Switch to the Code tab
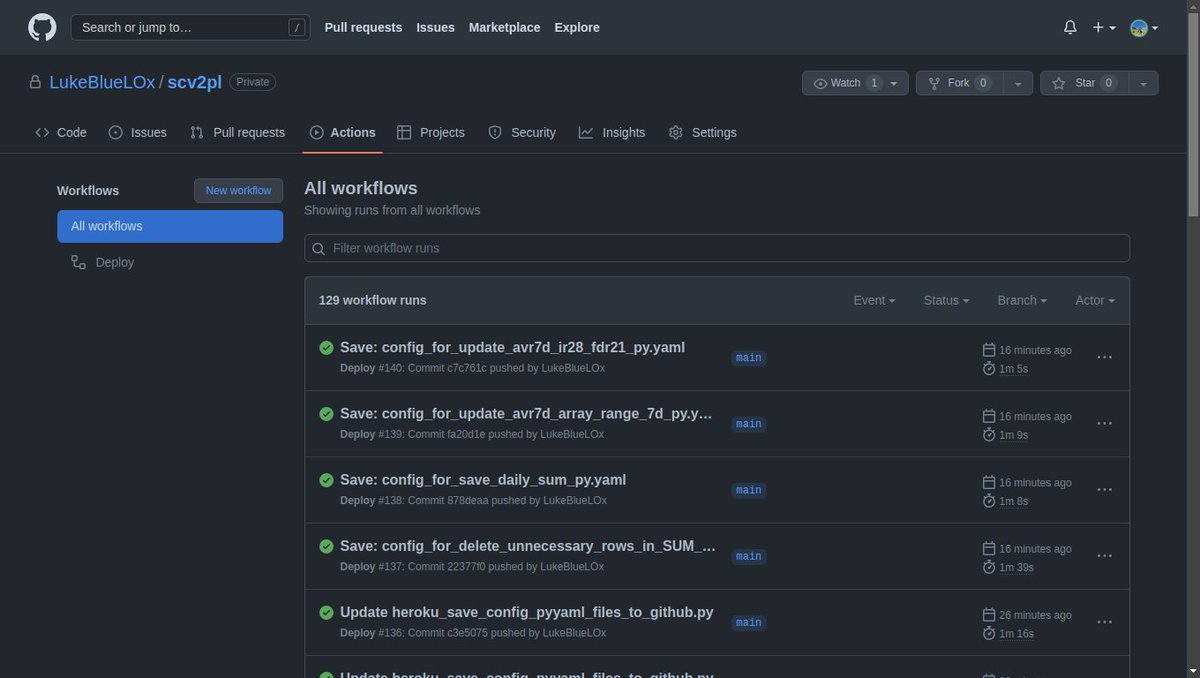The image size is (1200, 678). 61,132
